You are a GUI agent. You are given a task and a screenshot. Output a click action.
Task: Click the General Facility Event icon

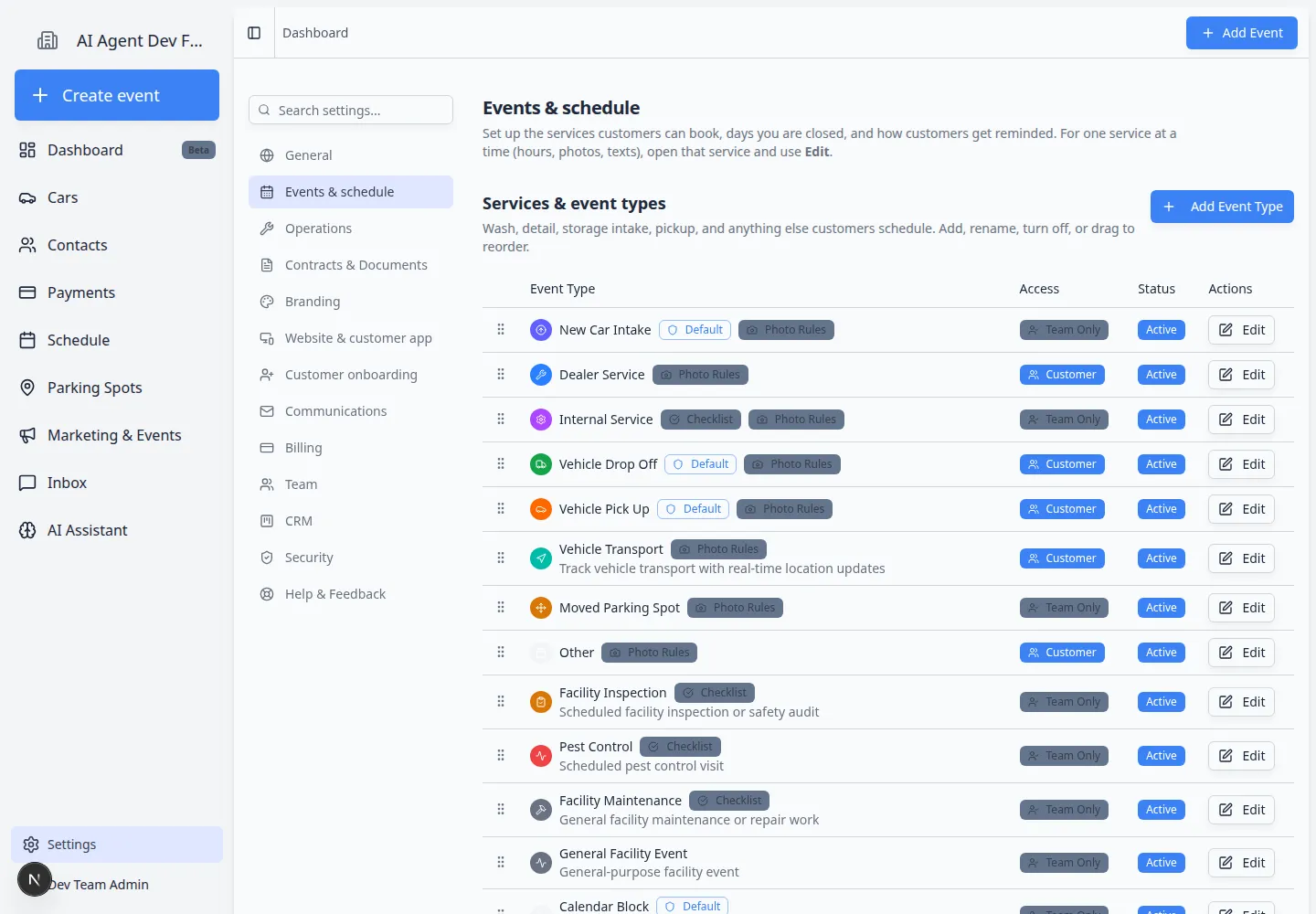pyautogui.click(x=541, y=863)
